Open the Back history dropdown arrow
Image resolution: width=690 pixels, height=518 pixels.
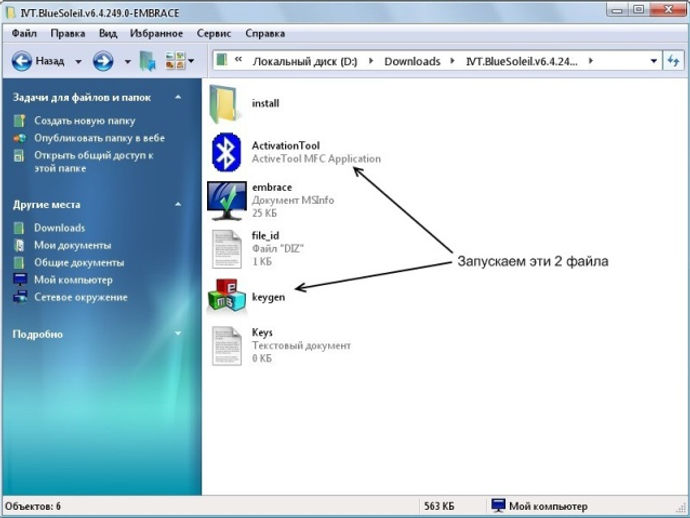pos(78,62)
